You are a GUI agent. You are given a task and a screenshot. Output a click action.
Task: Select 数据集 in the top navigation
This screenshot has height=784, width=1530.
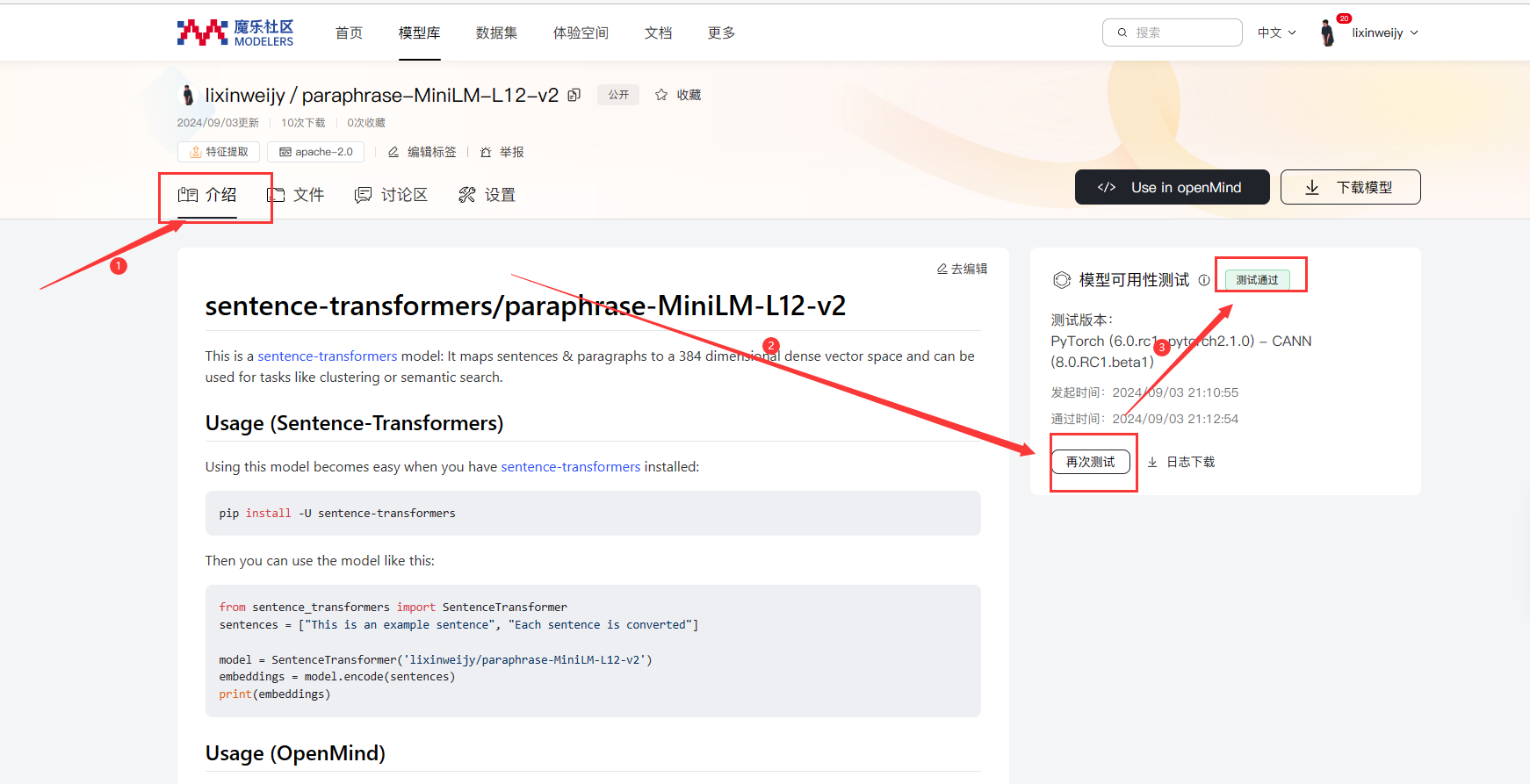(x=496, y=32)
